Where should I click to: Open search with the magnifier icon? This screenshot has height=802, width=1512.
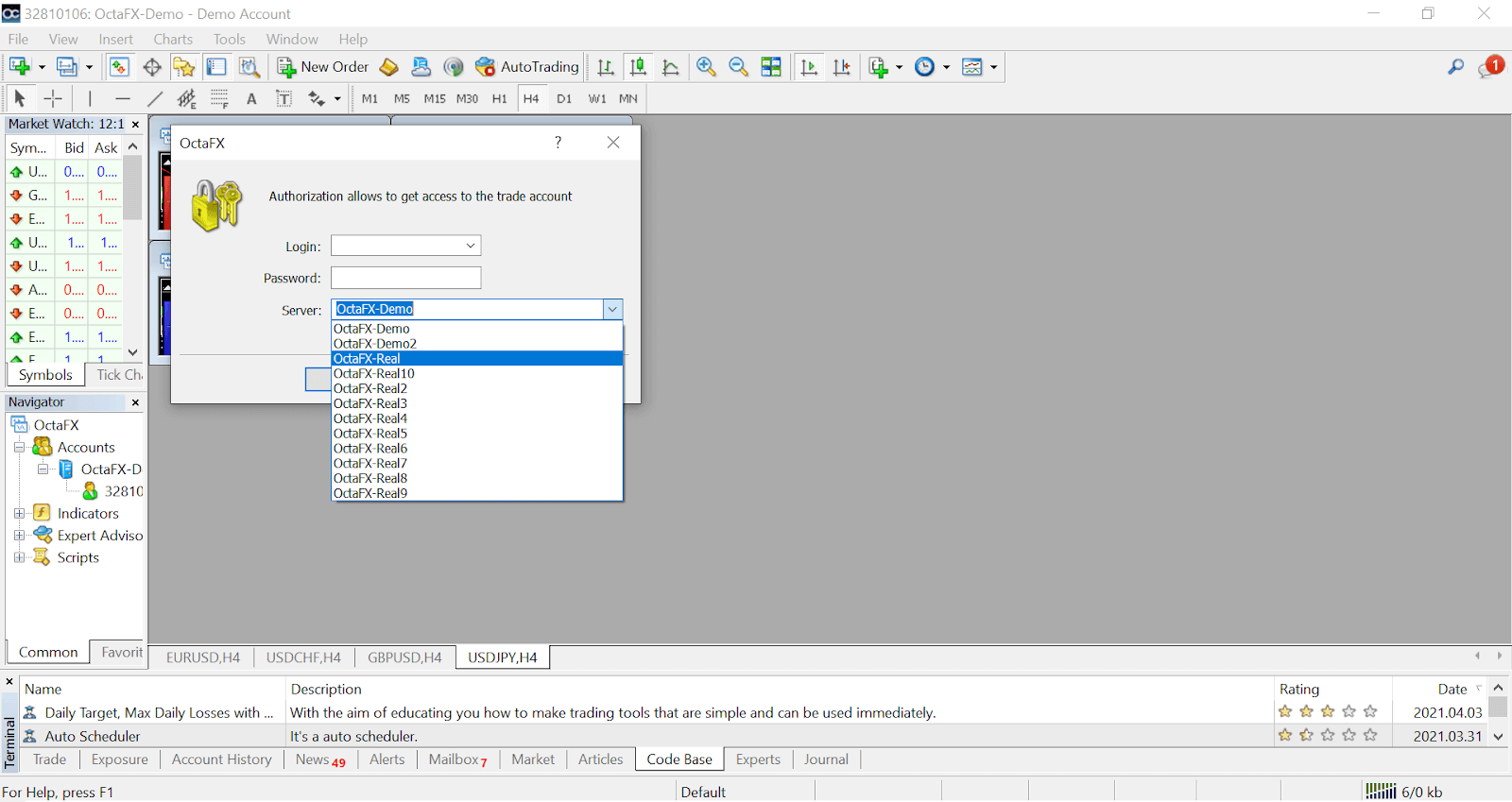coord(1455,67)
